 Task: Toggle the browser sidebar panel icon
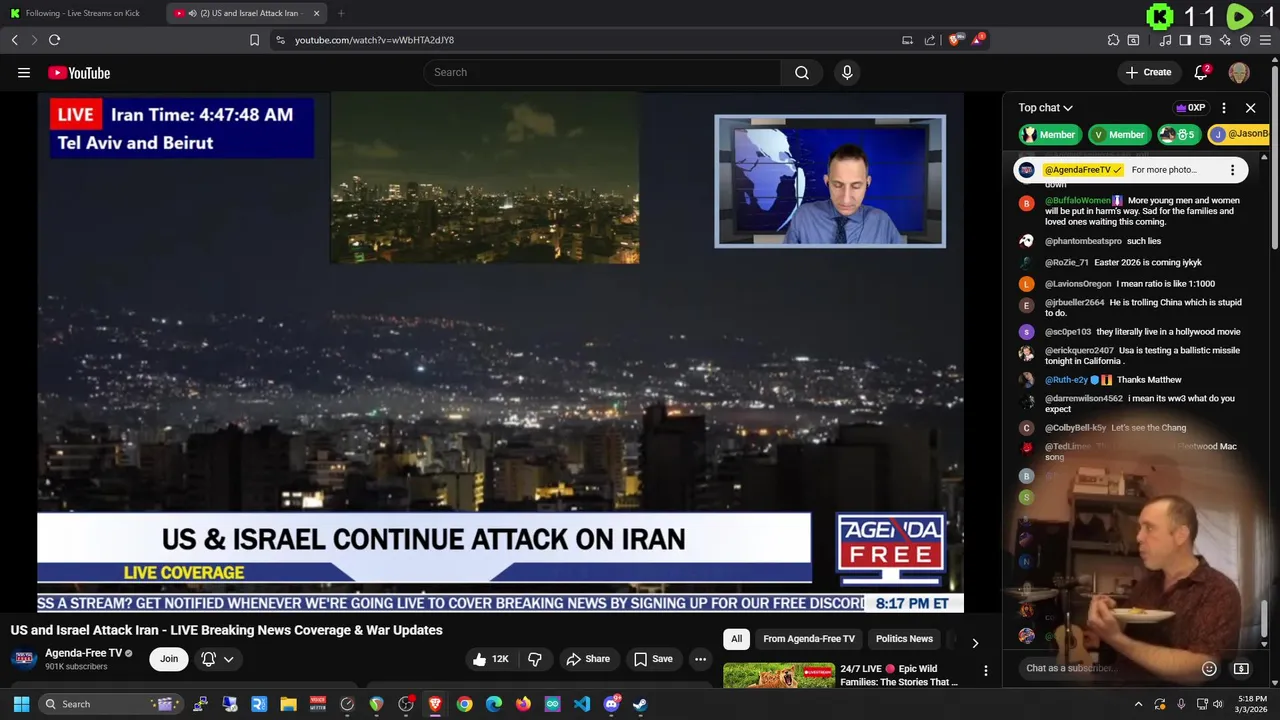click(x=1185, y=40)
